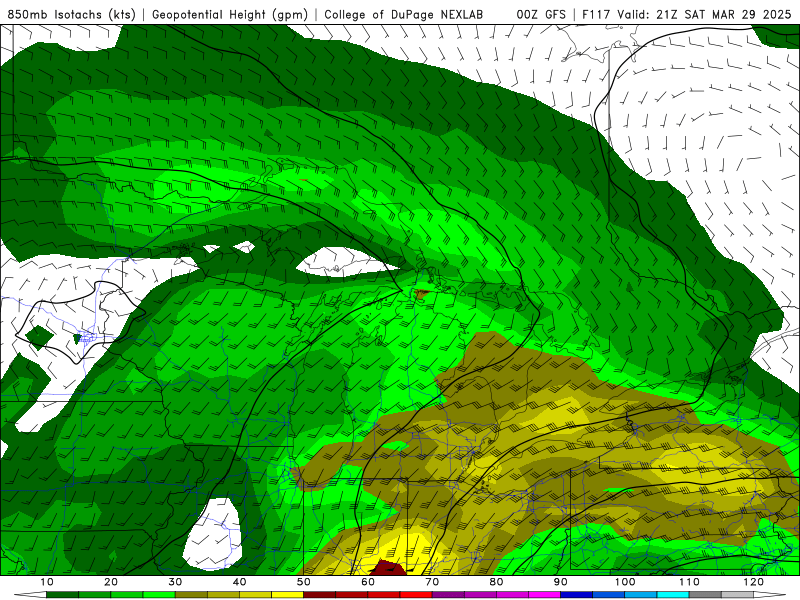
Task: Click the dark purple swatch starting at 70
Action: pyautogui.click(x=448, y=595)
